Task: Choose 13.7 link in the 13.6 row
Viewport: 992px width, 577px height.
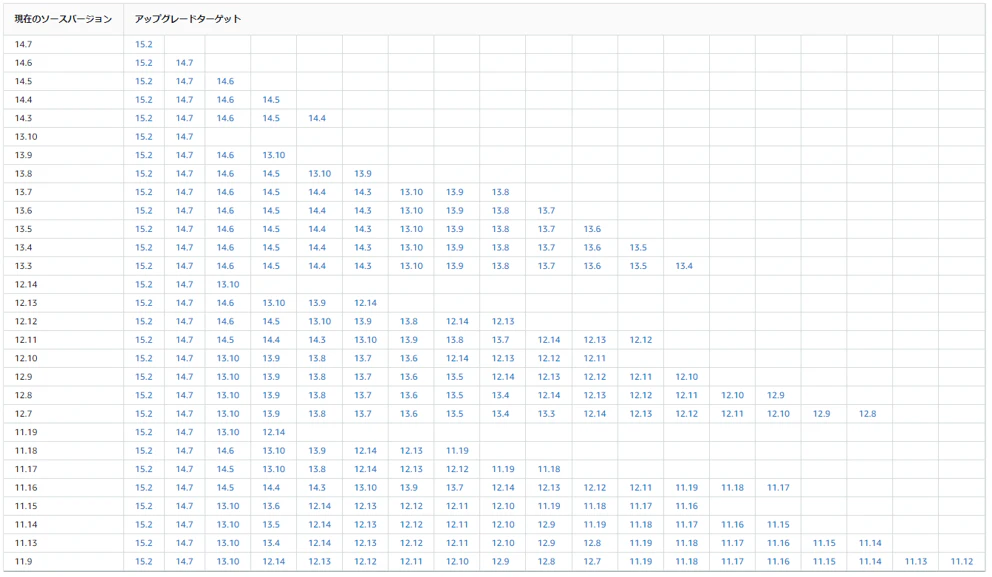Action: click(547, 211)
